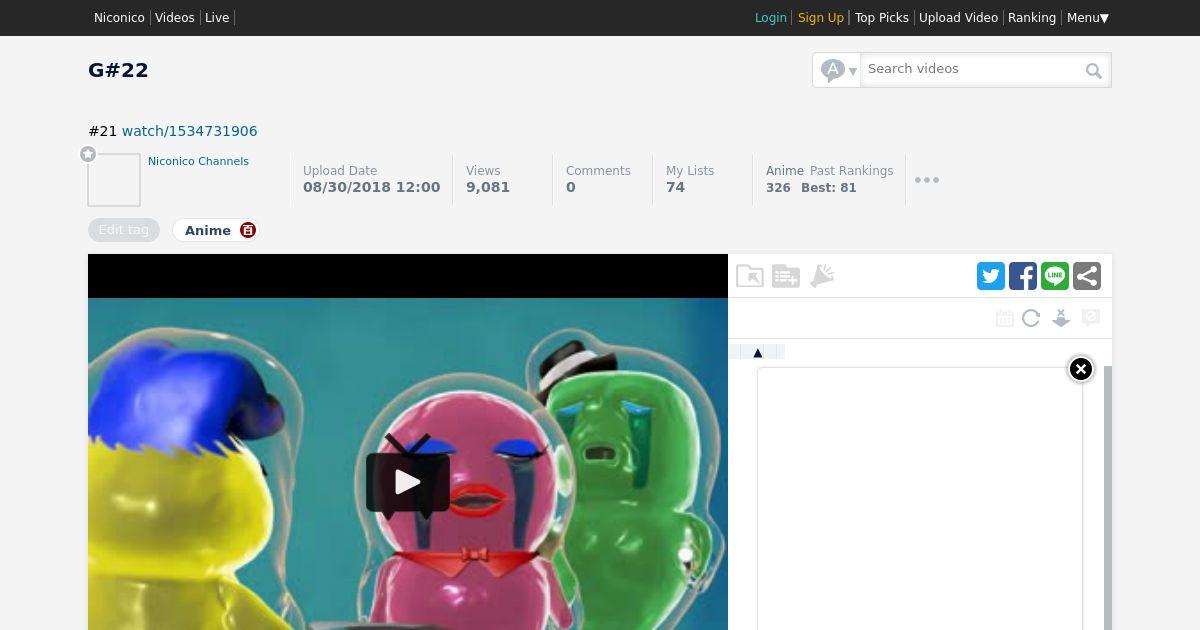Open the gray generic share icon
The height and width of the screenshot is (630, 1200).
[1087, 276]
